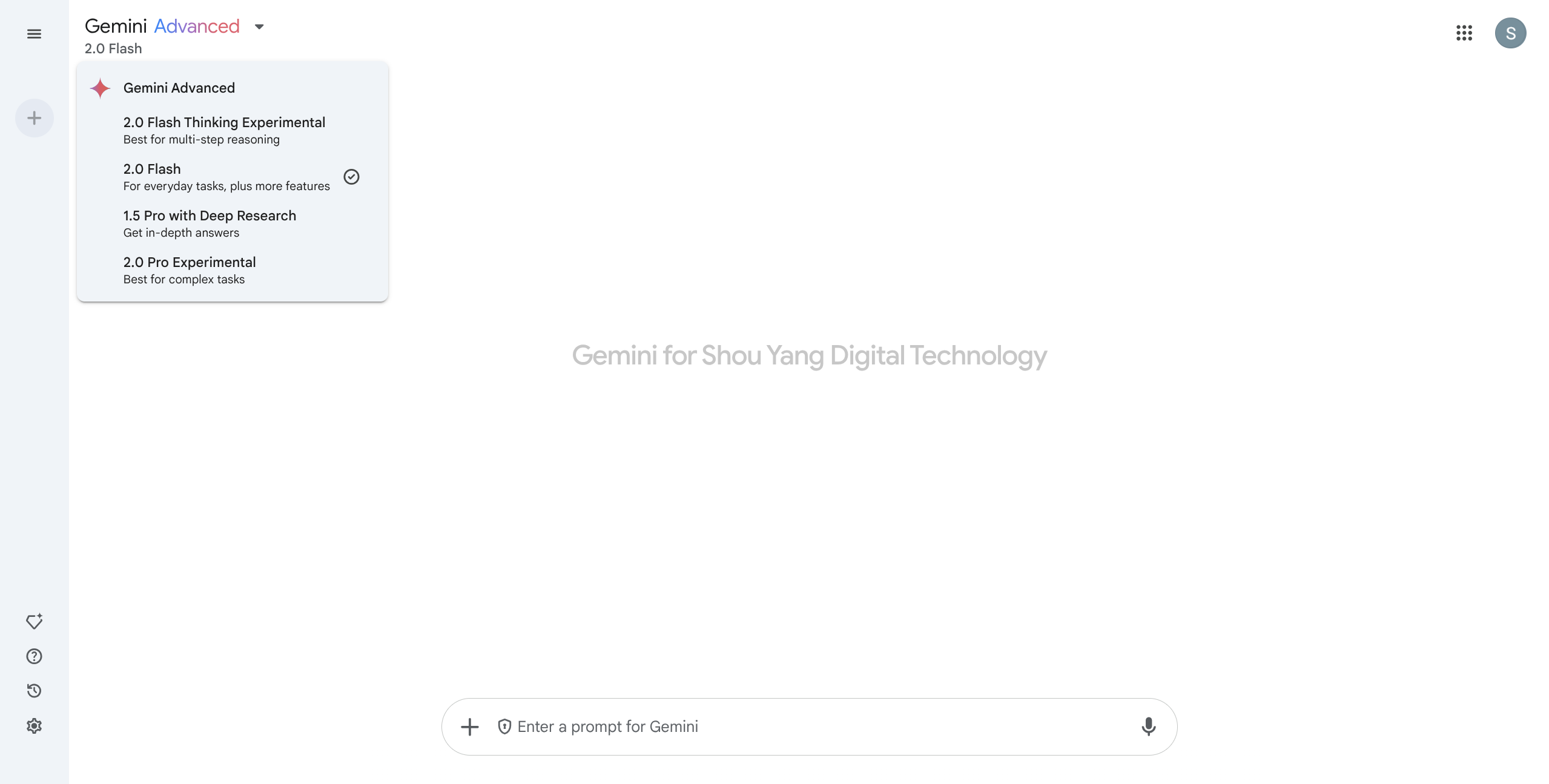Viewport: 1549px width, 784px height.
Task: Open the account avatar labeled S
Action: (1510, 33)
